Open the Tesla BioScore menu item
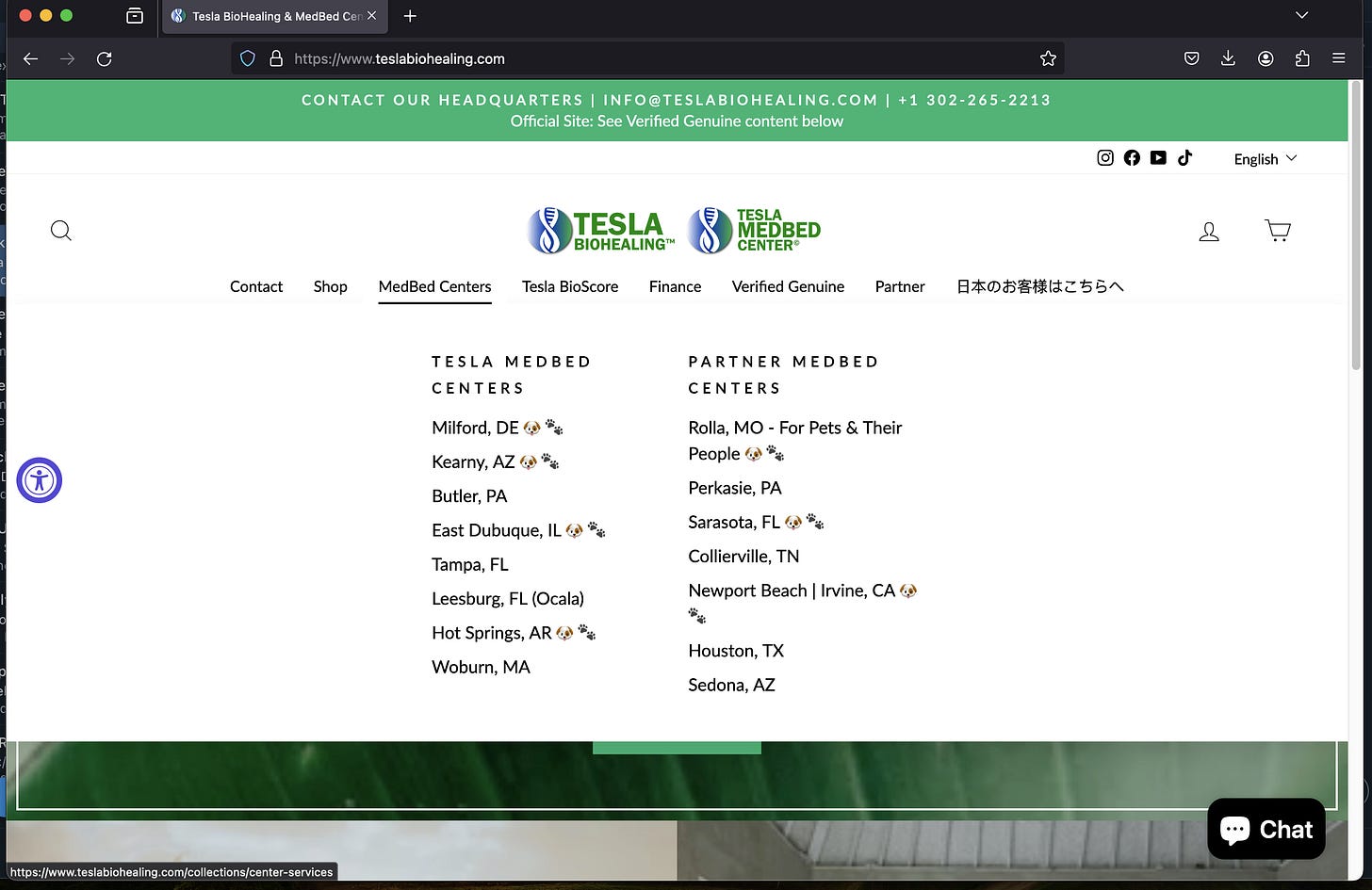The image size is (1372, 890). click(x=570, y=286)
